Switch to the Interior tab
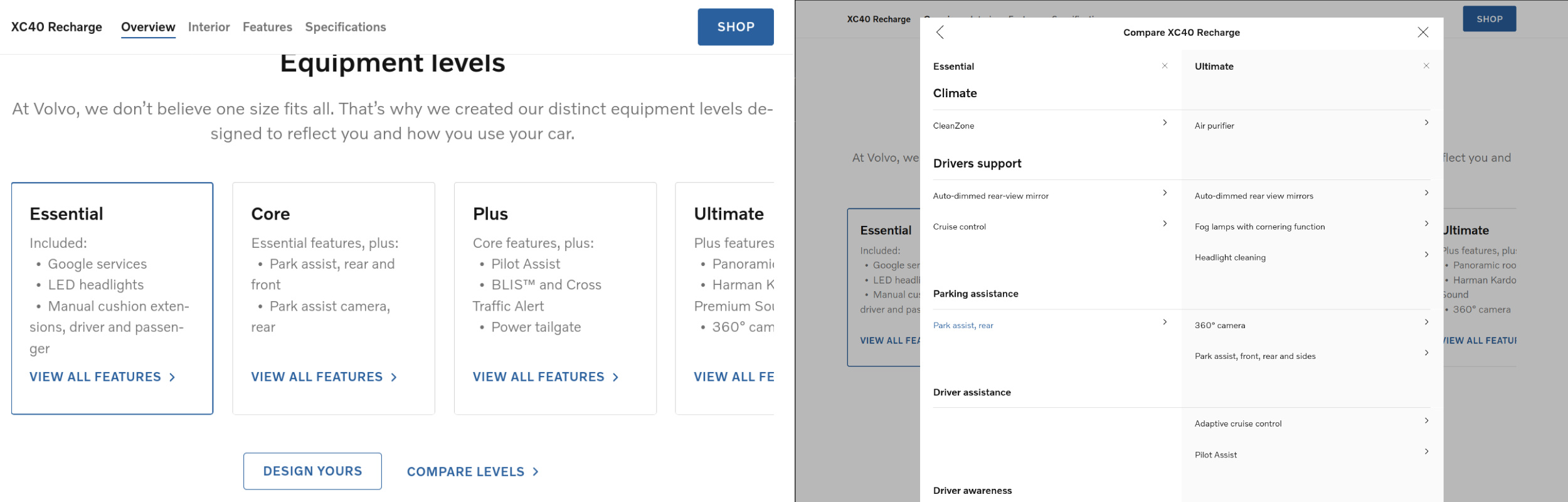 coord(209,27)
